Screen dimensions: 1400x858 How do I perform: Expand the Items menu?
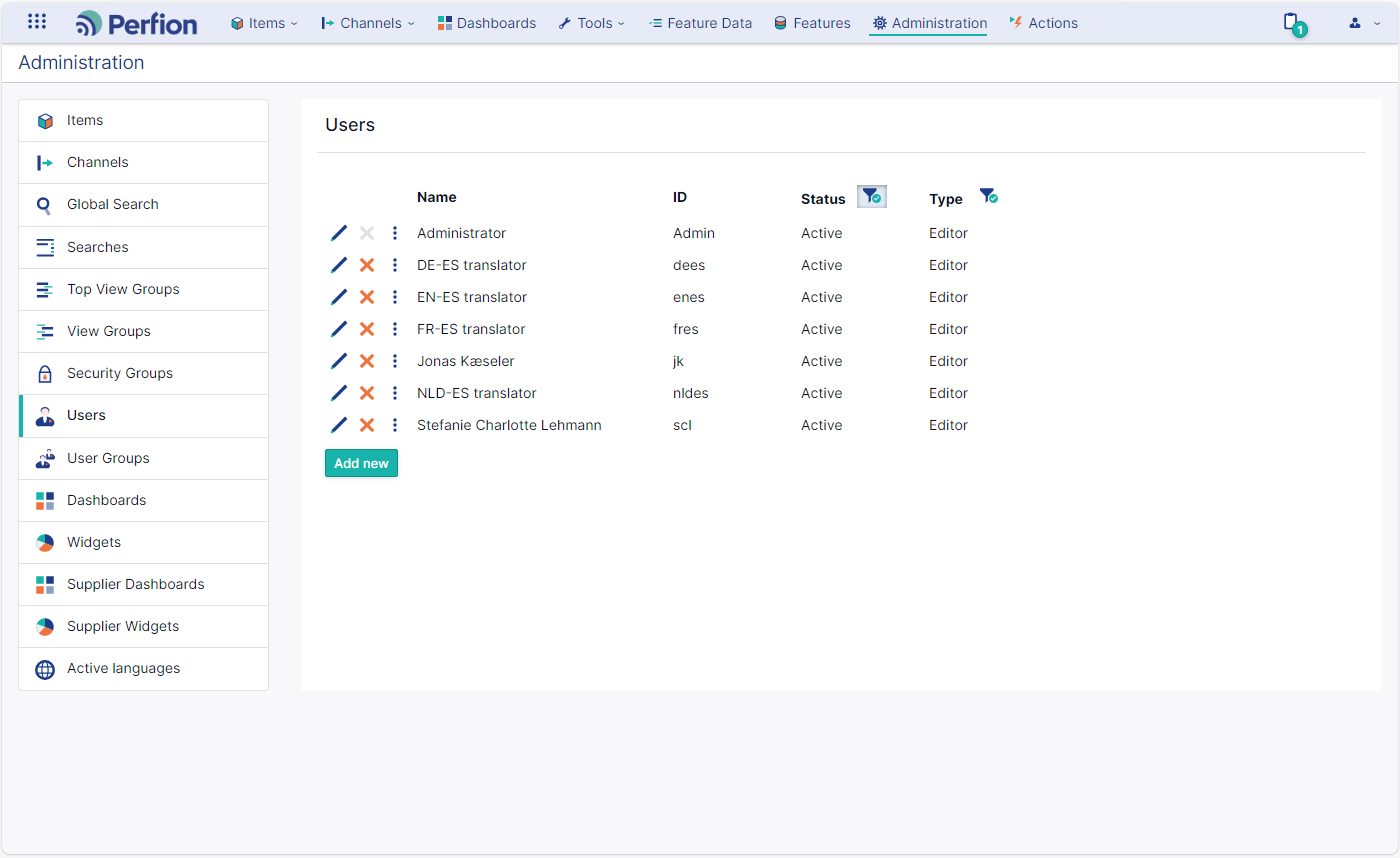(x=264, y=23)
